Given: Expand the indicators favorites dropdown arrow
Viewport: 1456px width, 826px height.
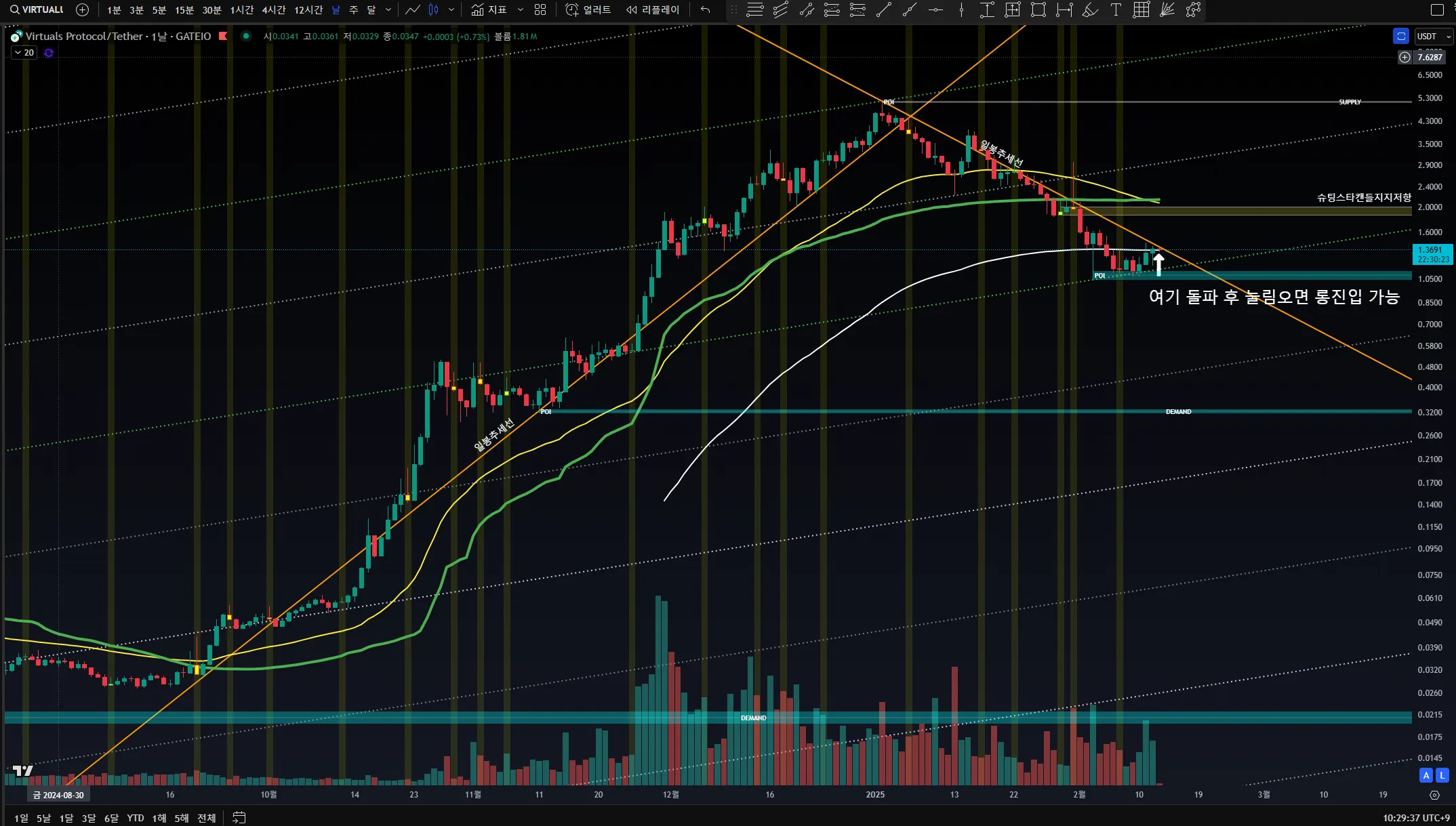Looking at the screenshot, I should click(521, 9).
